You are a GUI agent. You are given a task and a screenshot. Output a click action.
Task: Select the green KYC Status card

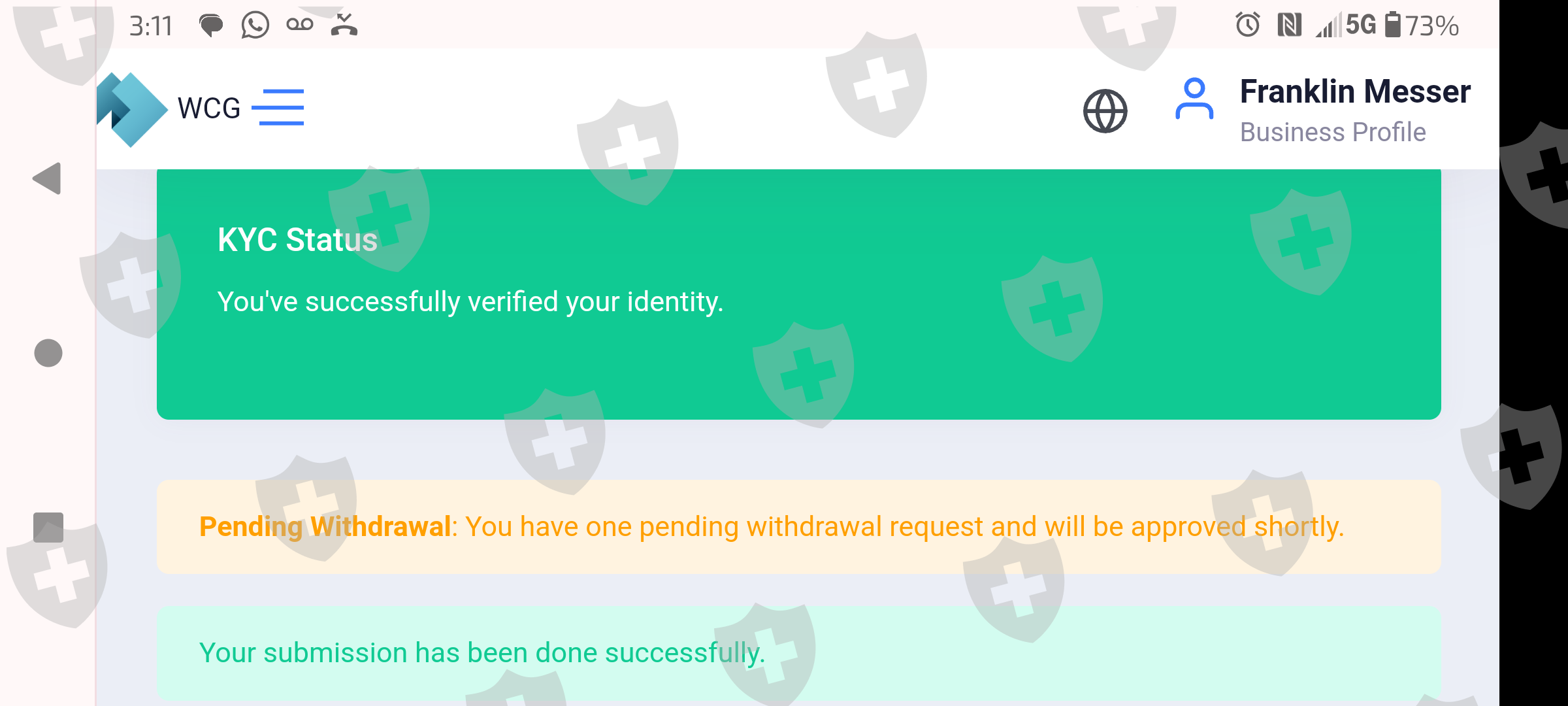(798, 294)
